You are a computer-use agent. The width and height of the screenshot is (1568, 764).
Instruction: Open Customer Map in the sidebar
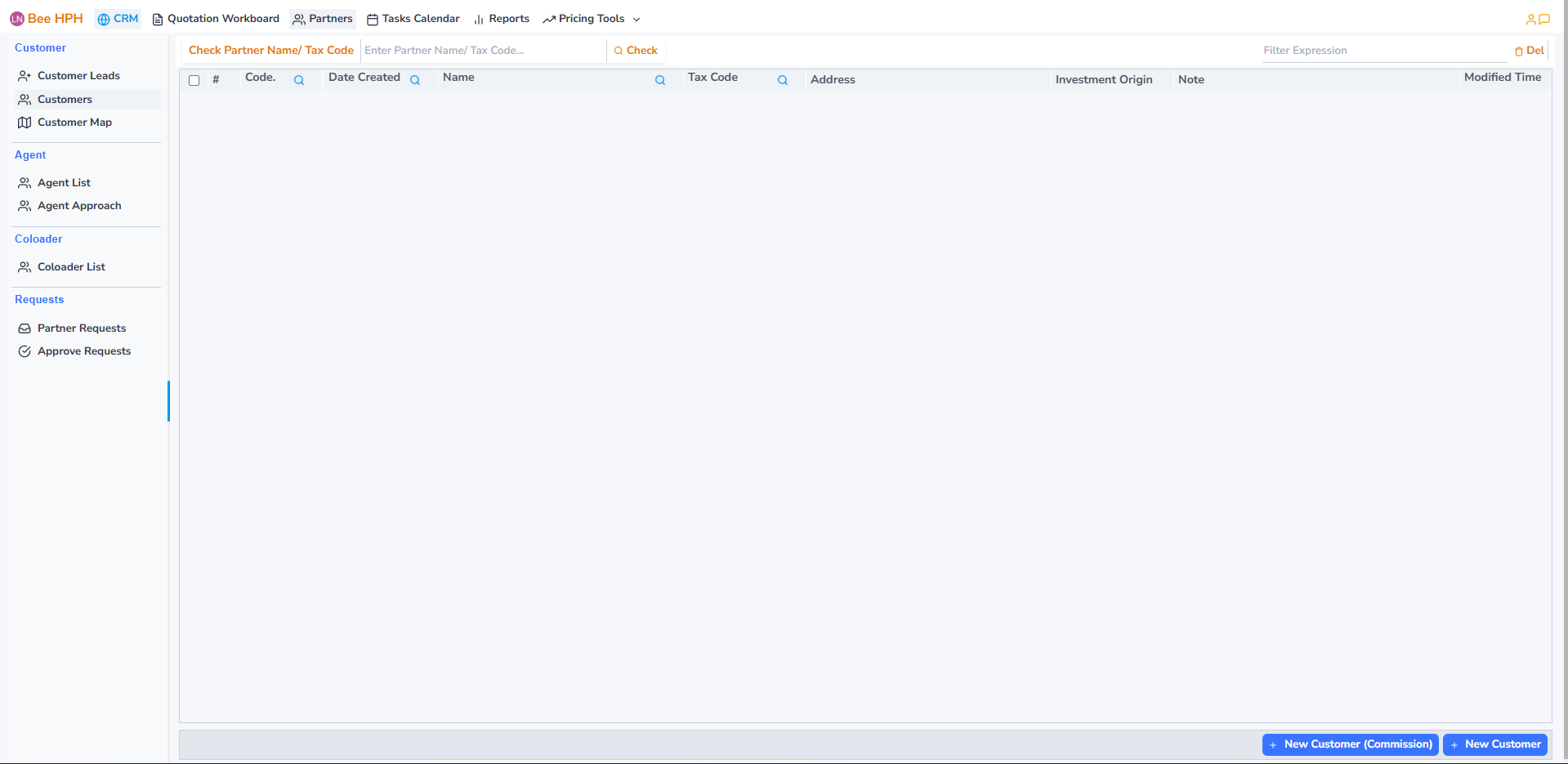pos(74,123)
